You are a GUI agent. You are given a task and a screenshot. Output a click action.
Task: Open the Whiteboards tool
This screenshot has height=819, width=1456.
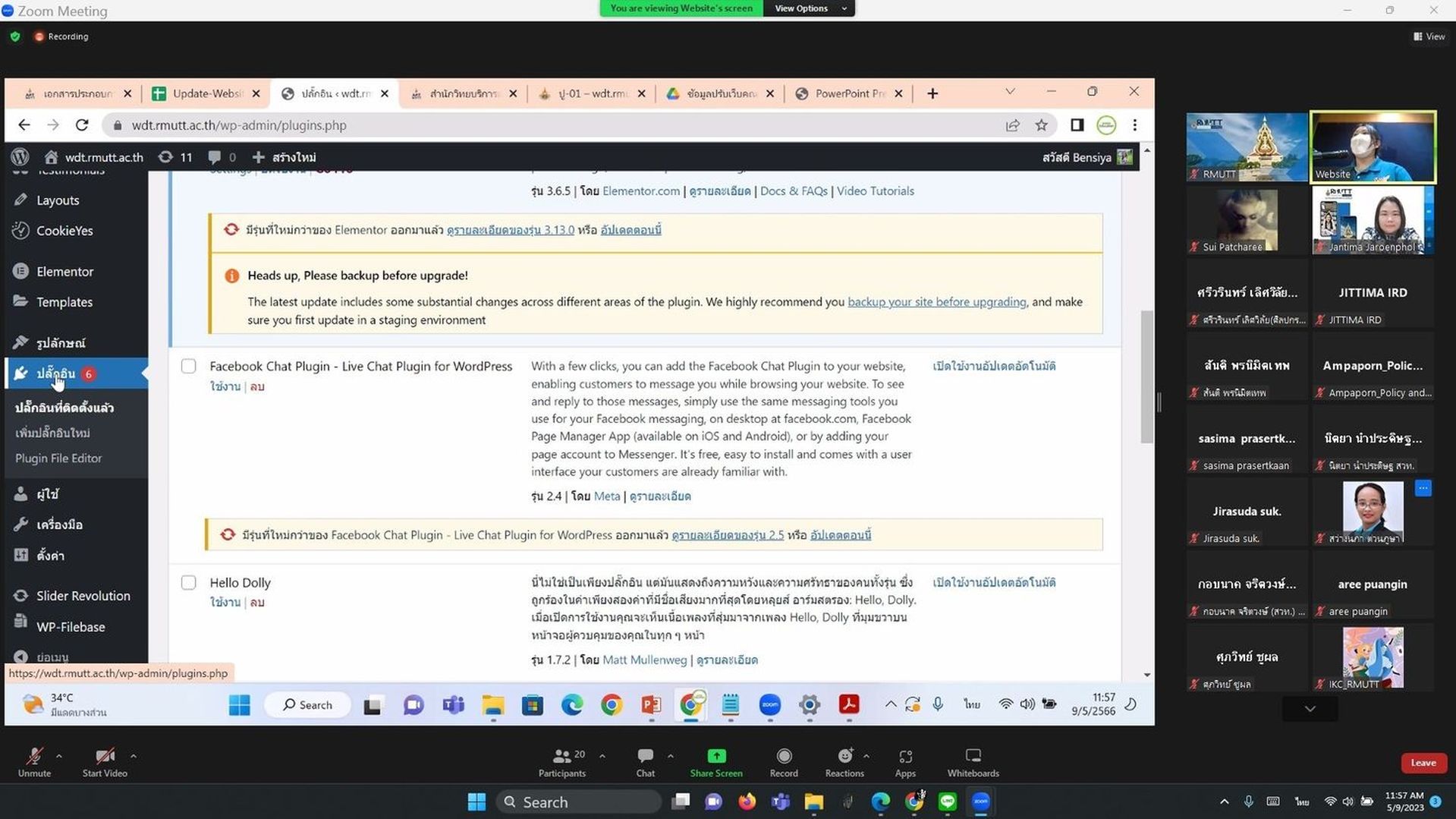pyautogui.click(x=973, y=761)
